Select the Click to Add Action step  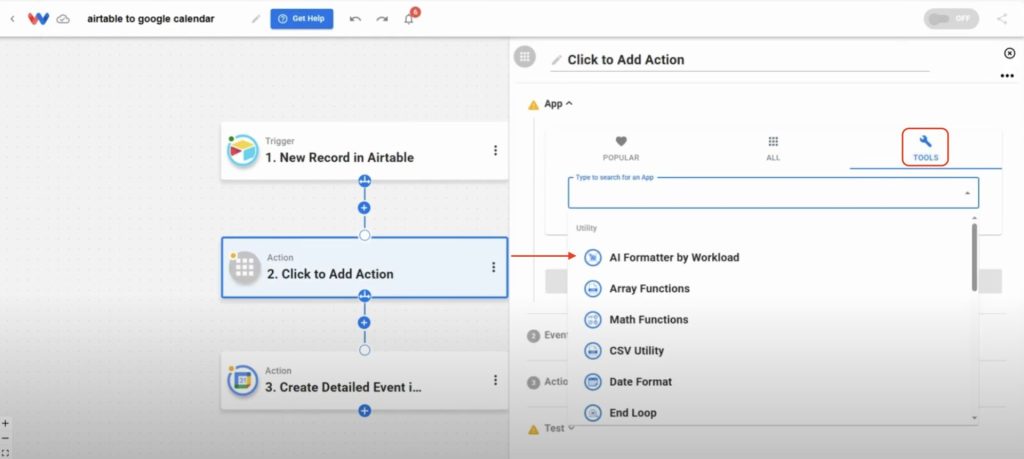364,267
